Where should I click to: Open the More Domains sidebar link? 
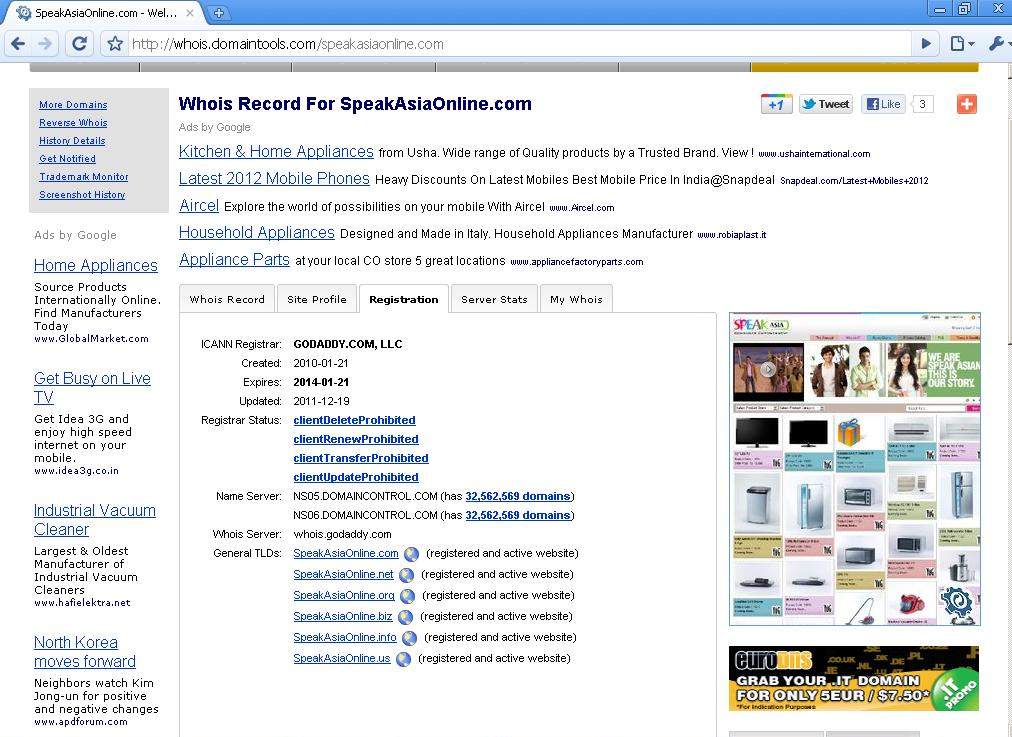click(73, 105)
